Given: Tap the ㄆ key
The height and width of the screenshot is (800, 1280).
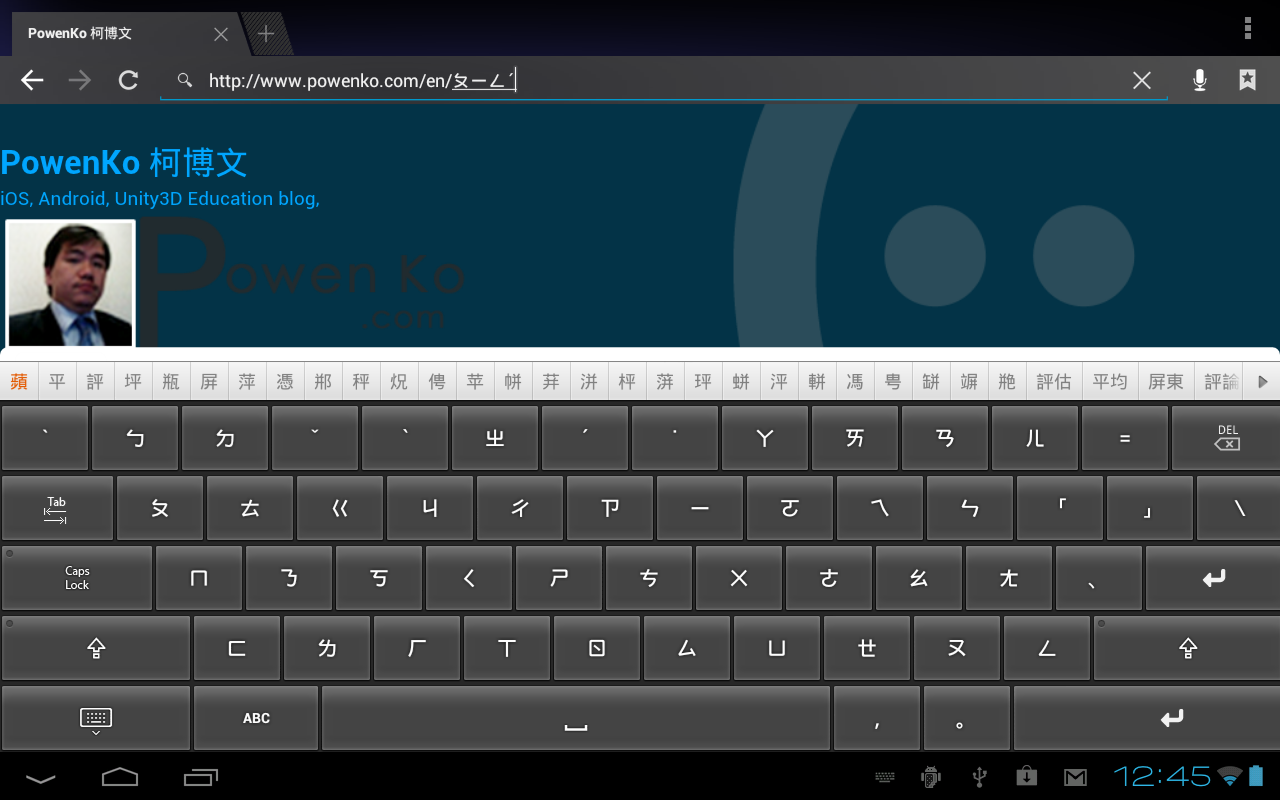Looking at the screenshot, I should [160, 508].
